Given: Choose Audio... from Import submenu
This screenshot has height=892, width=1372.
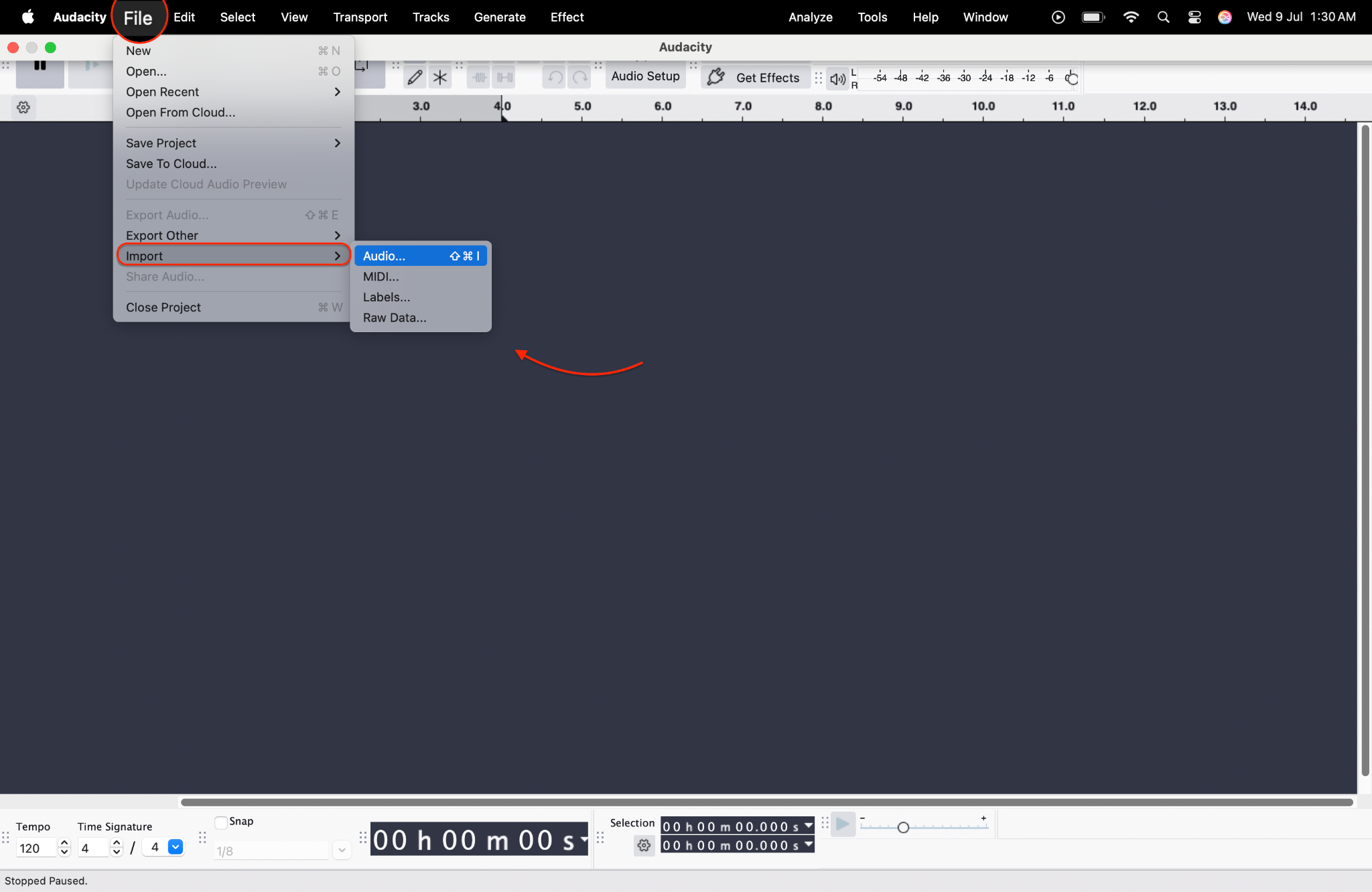Looking at the screenshot, I should pos(421,256).
